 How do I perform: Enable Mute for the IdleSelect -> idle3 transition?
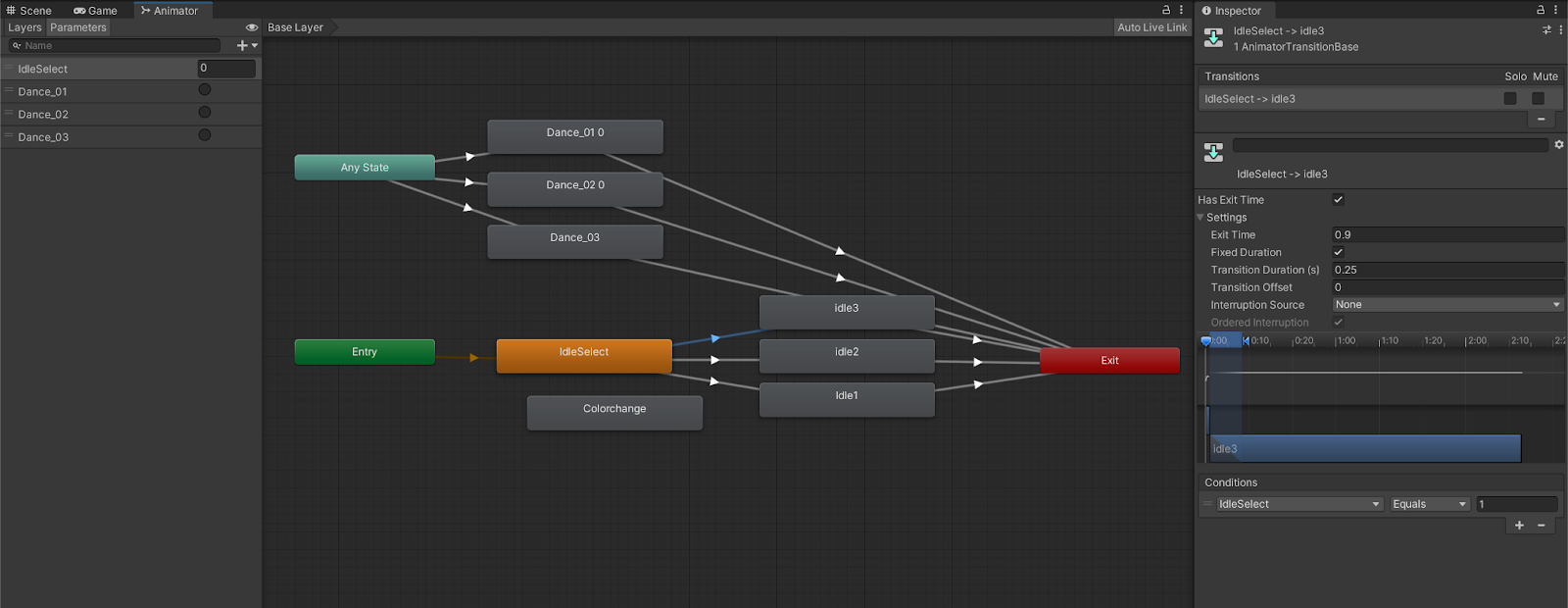pos(1538,99)
